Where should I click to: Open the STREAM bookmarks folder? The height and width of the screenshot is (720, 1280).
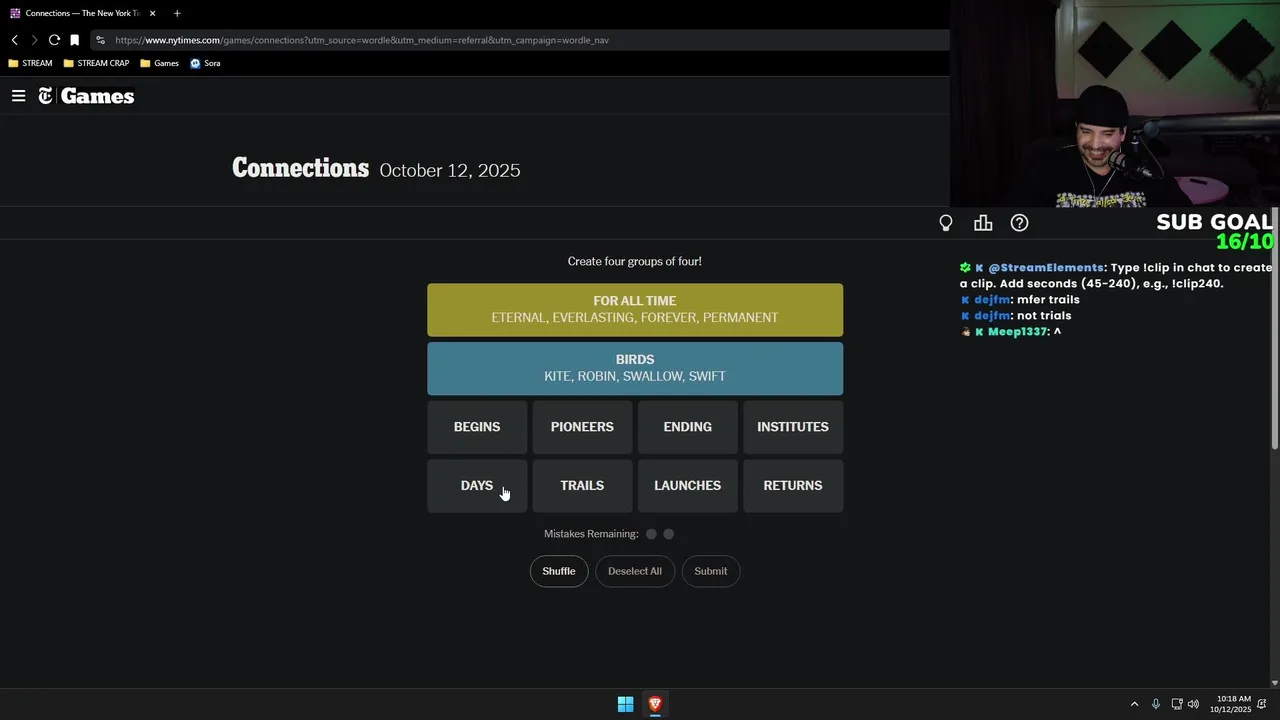click(30, 63)
